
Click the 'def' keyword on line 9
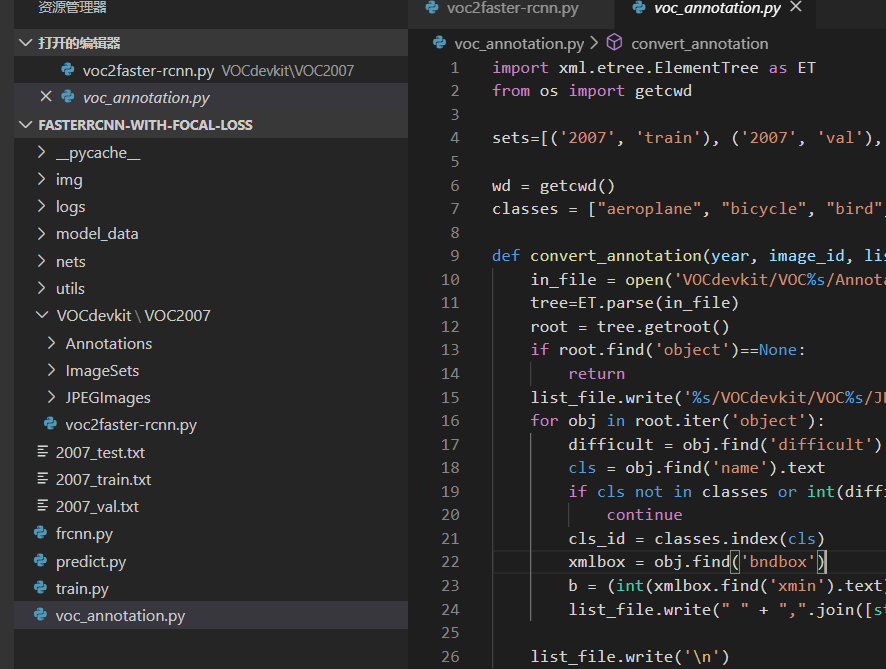click(506, 255)
